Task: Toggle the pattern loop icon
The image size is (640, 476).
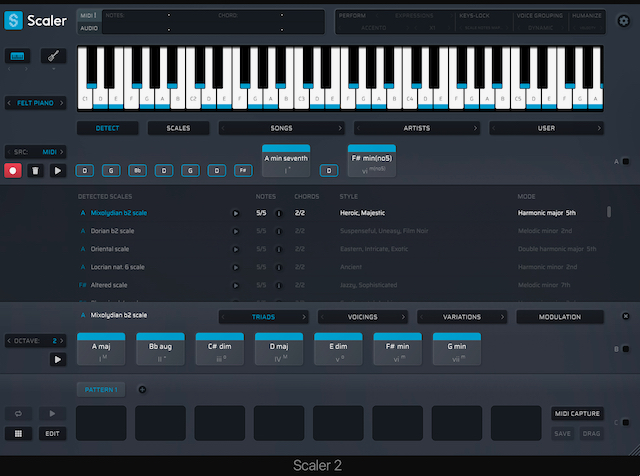Action: pos(18,414)
